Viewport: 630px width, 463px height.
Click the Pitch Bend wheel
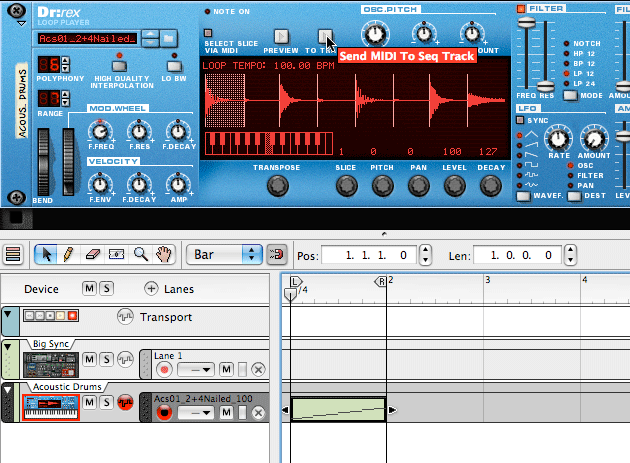[43, 162]
